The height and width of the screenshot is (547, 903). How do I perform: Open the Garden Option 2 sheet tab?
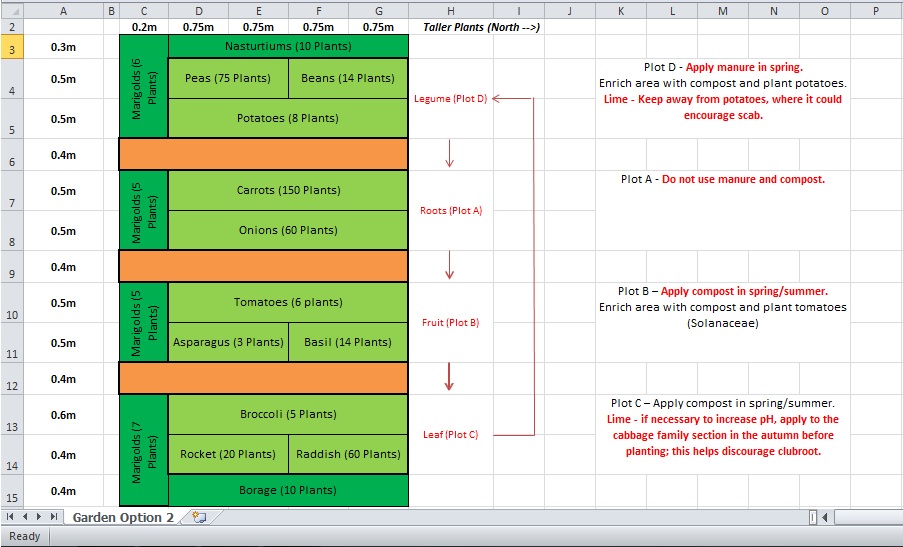pos(123,517)
